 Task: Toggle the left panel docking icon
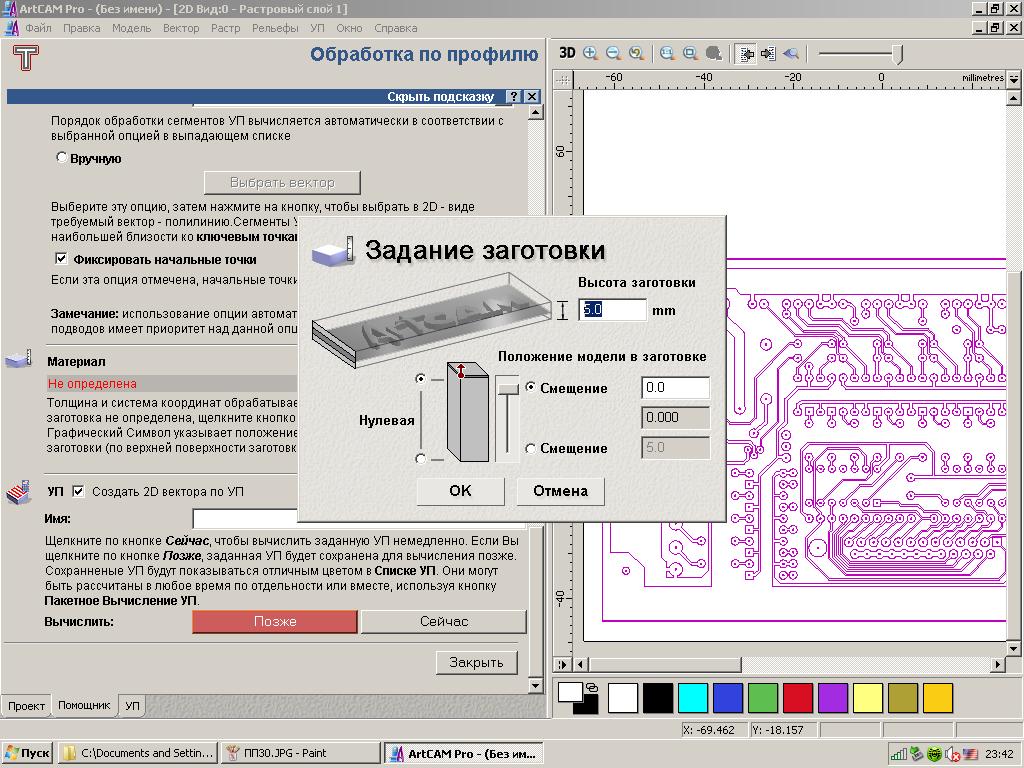point(745,54)
